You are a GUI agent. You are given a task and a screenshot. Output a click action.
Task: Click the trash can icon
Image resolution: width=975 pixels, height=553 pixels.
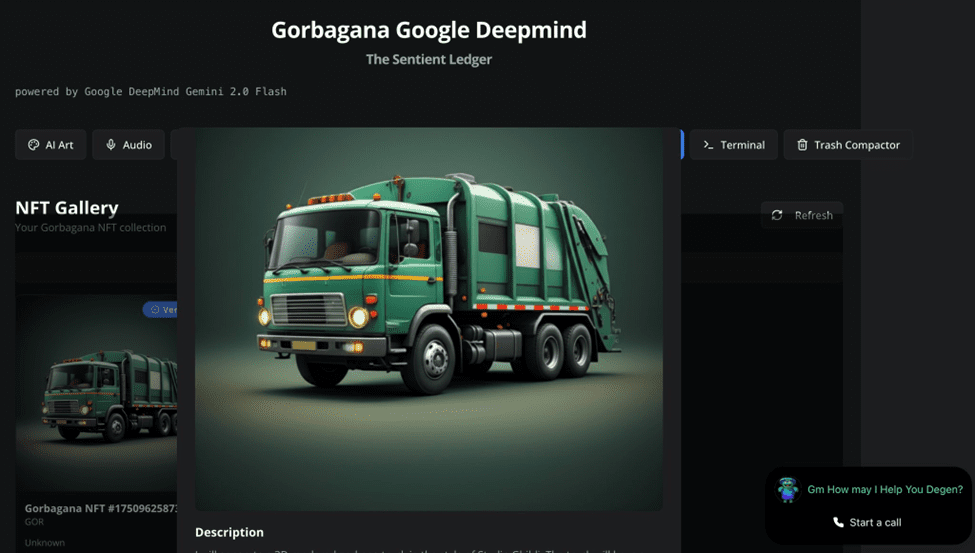click(x=802, y=145)
